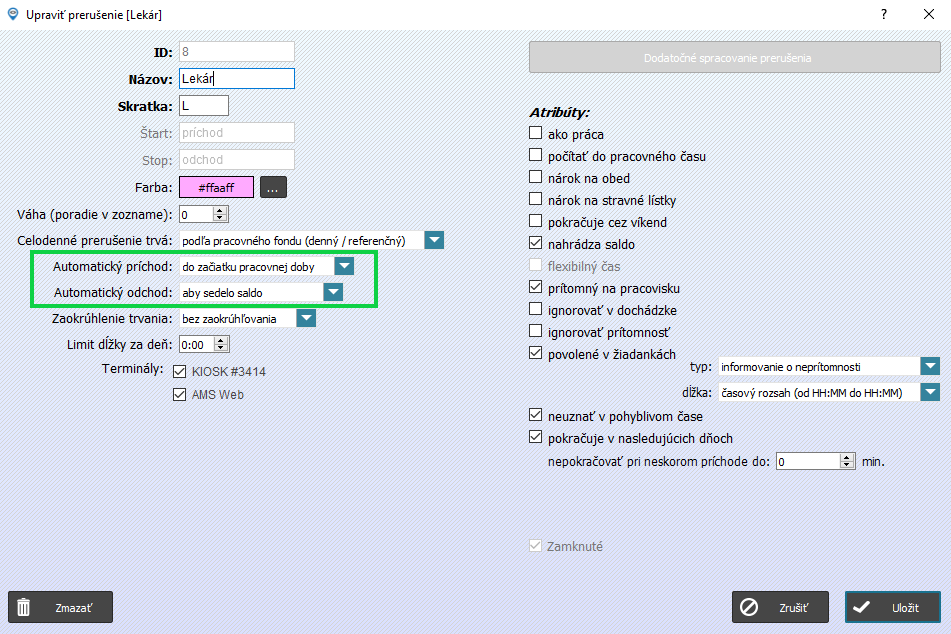Click the app logo icon in title bar
This screenshot has width=951, height=634.
click(x=13, y=14)
